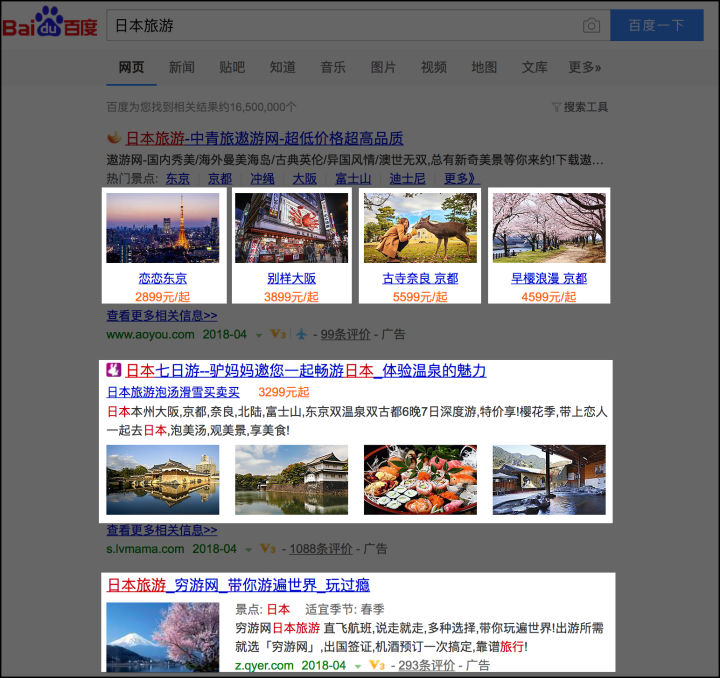The image size is (720, 678).
Task: Click the 恋恋东京 link
Action: pos(163,278)
